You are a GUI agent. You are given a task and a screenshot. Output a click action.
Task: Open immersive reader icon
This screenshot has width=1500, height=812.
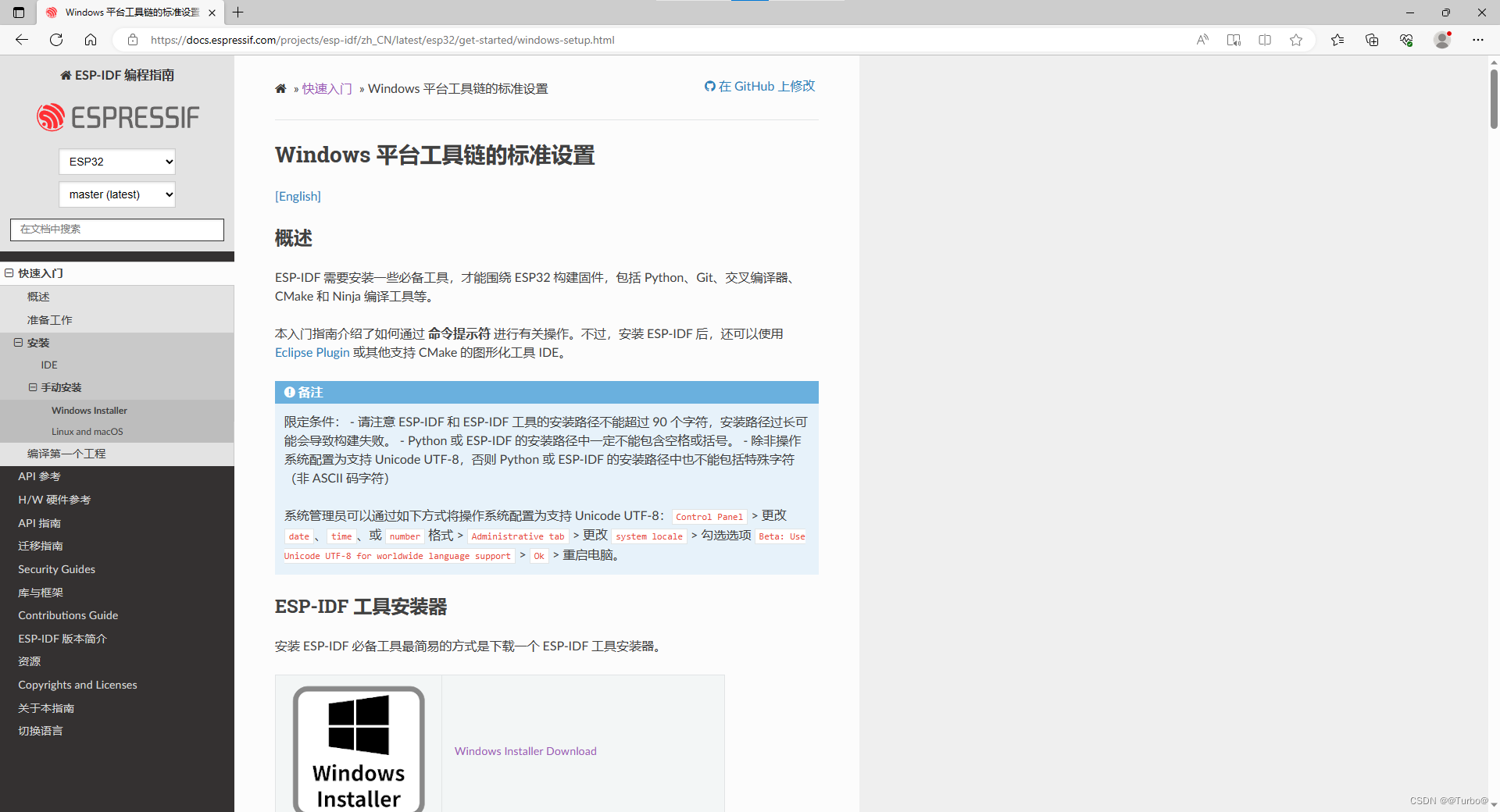[1234, 40]
